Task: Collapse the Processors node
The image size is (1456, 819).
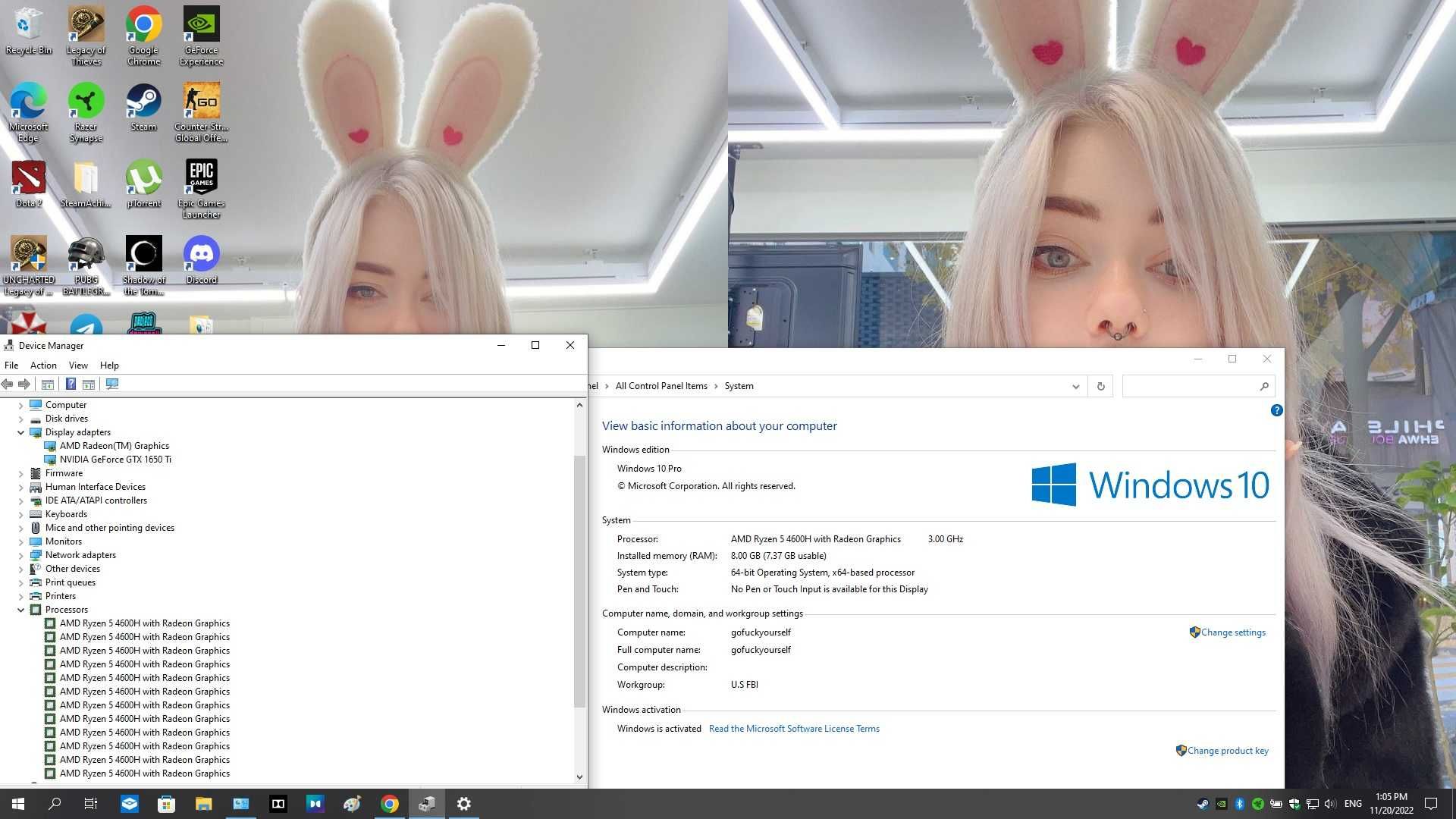Action: coord(20,610)
